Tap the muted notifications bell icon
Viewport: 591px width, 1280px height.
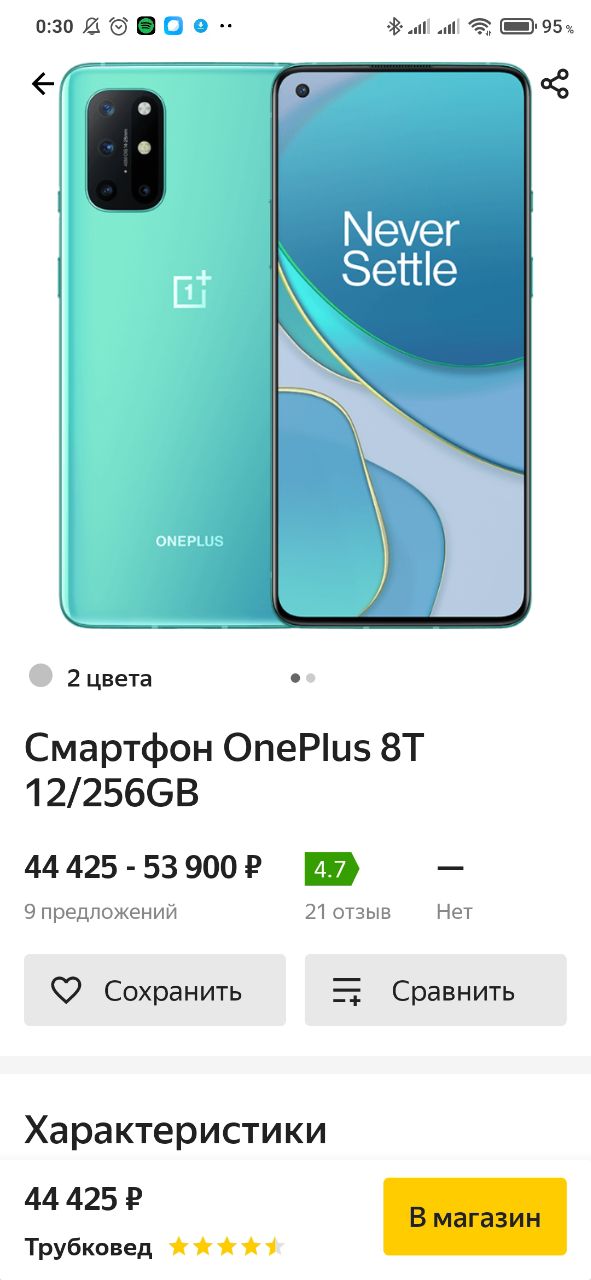pyautogui.click(x=92, y=27)
